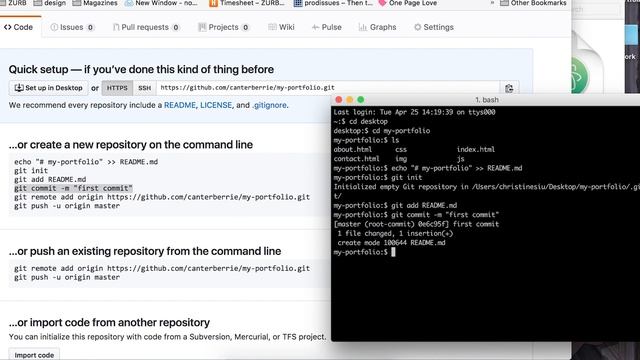
Task: Maximize the bash terminal window
Action: click(361, 100)
